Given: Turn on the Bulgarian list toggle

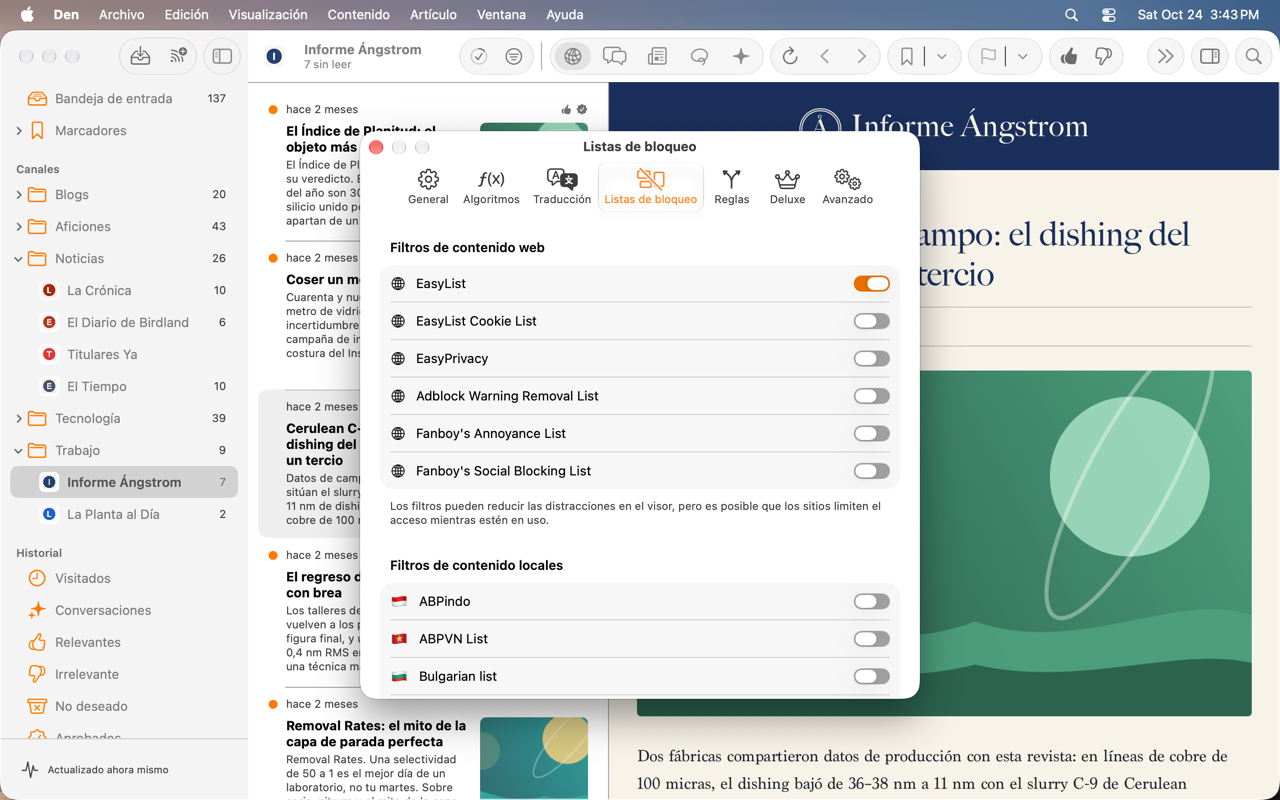Looking at the screenshot, I should point(871,677).
